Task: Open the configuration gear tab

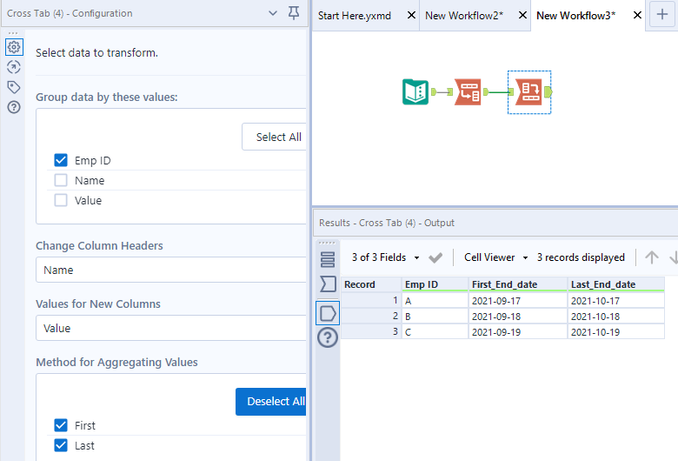Action: tap(14, 47)
